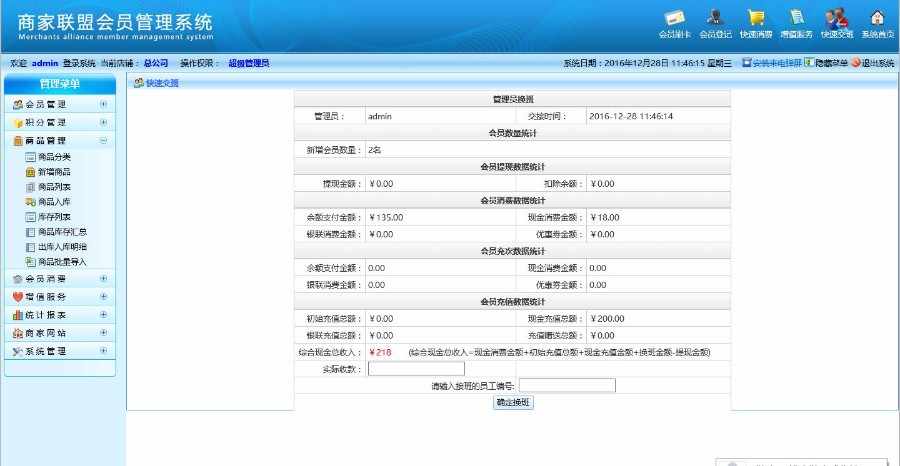
Task: Click icon beside 库存列表
Action: point(30,217)
